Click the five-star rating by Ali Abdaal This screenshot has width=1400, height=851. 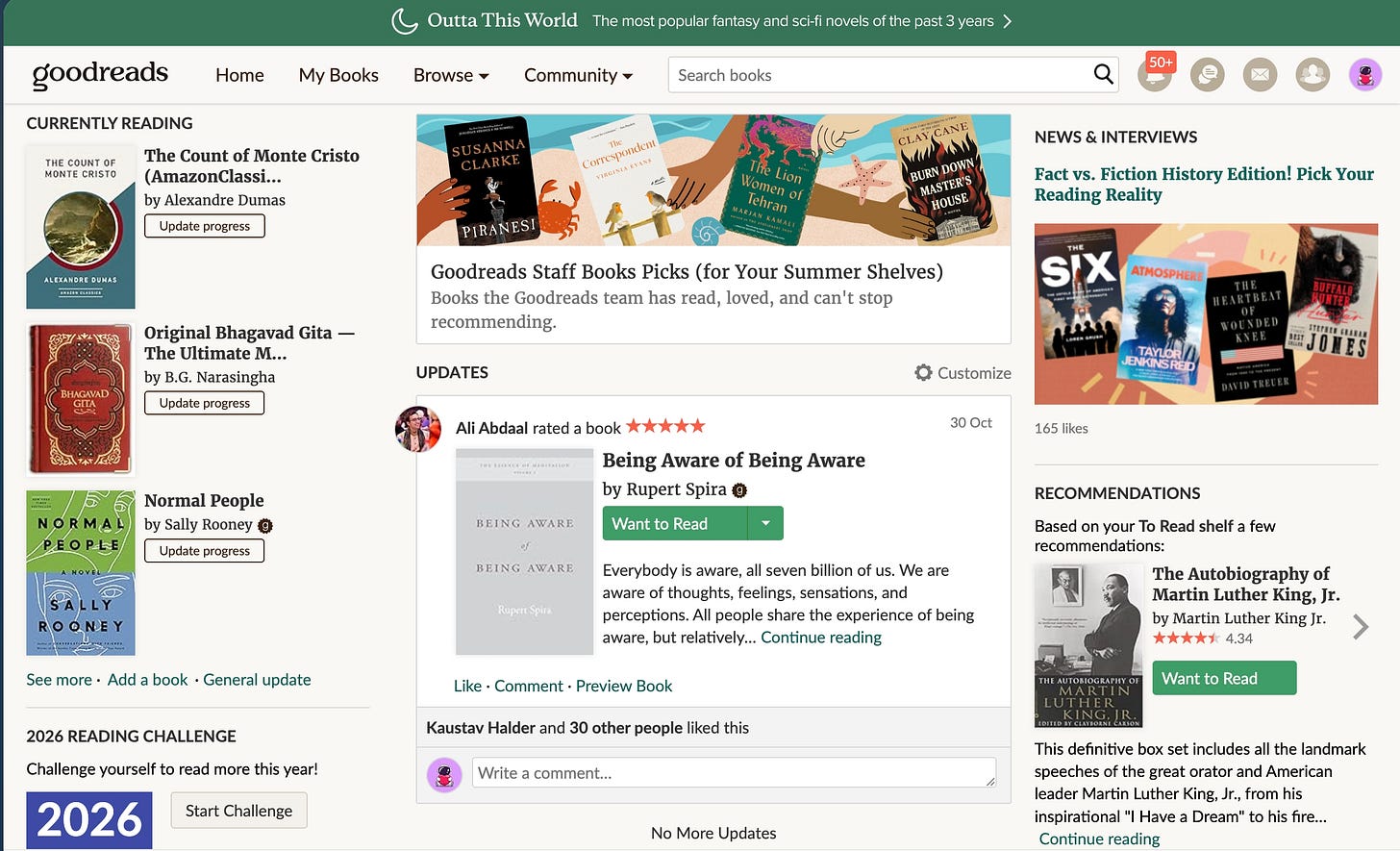point(665,426)
